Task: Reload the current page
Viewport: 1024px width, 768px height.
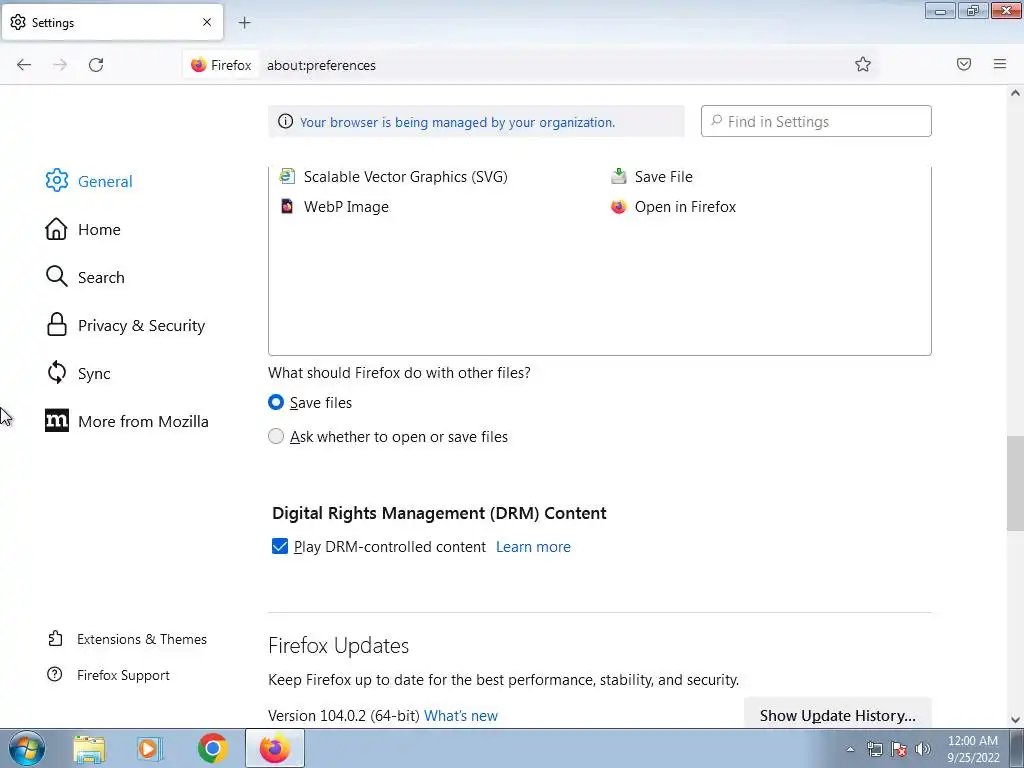Action: pyautogui.click(x=96, y=65)
